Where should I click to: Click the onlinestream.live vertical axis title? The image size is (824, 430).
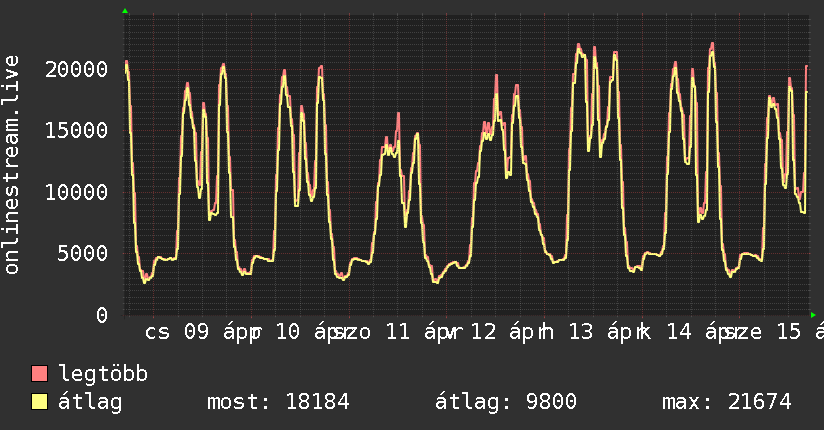pyautogui.click(x=12, y=165)
